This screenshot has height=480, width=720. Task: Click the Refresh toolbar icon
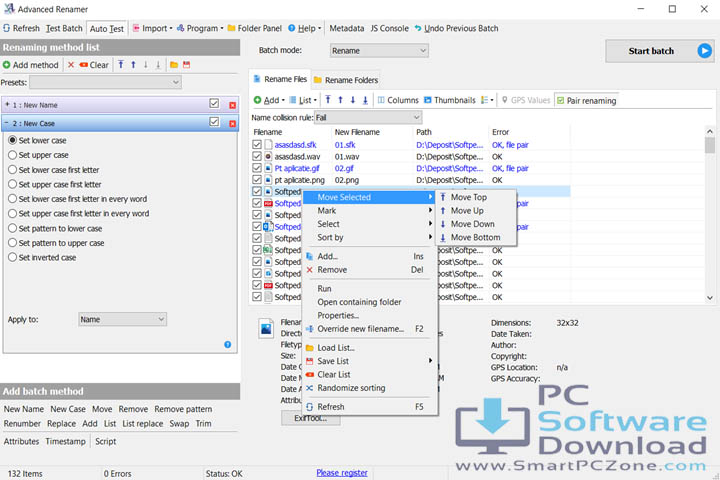click(x=6, y=28)
